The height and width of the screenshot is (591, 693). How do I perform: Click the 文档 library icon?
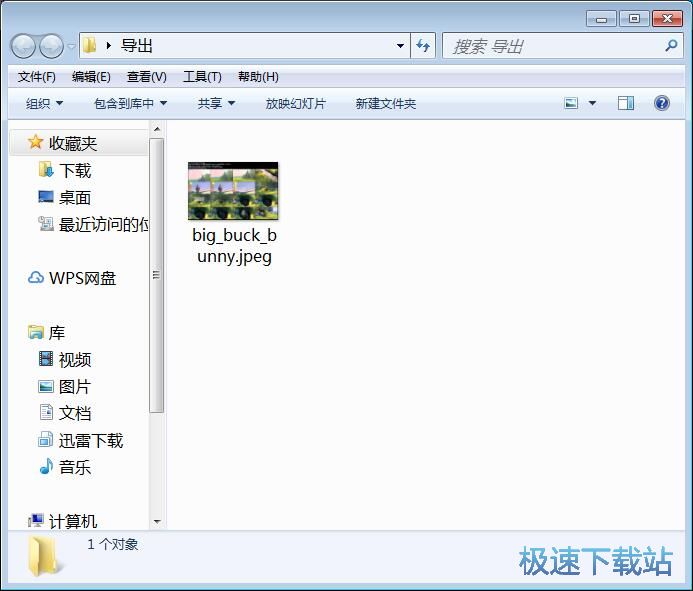click(46, 412)
